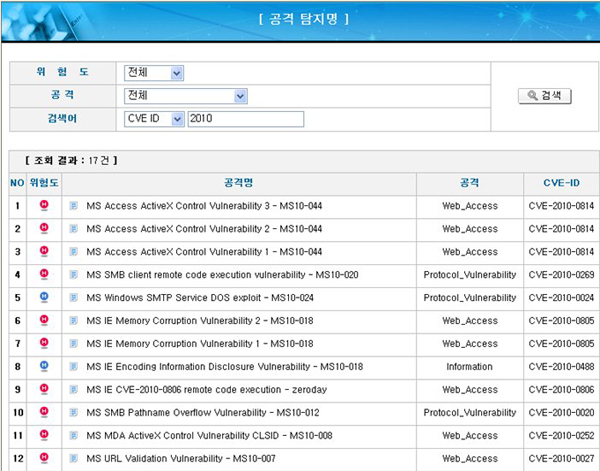This screenshot has width=600, height=471.
Task: Click the red risk icon in row 10
Action: (44, 412)
